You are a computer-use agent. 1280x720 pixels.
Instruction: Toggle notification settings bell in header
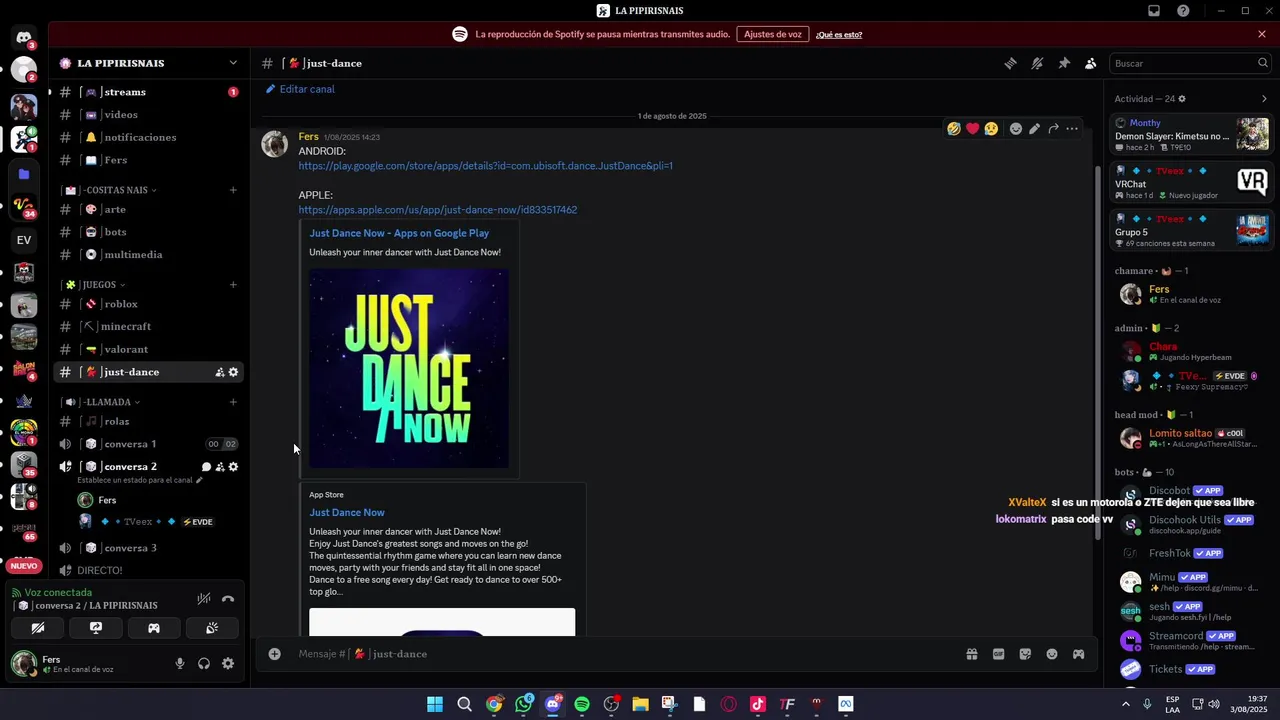1037,63
